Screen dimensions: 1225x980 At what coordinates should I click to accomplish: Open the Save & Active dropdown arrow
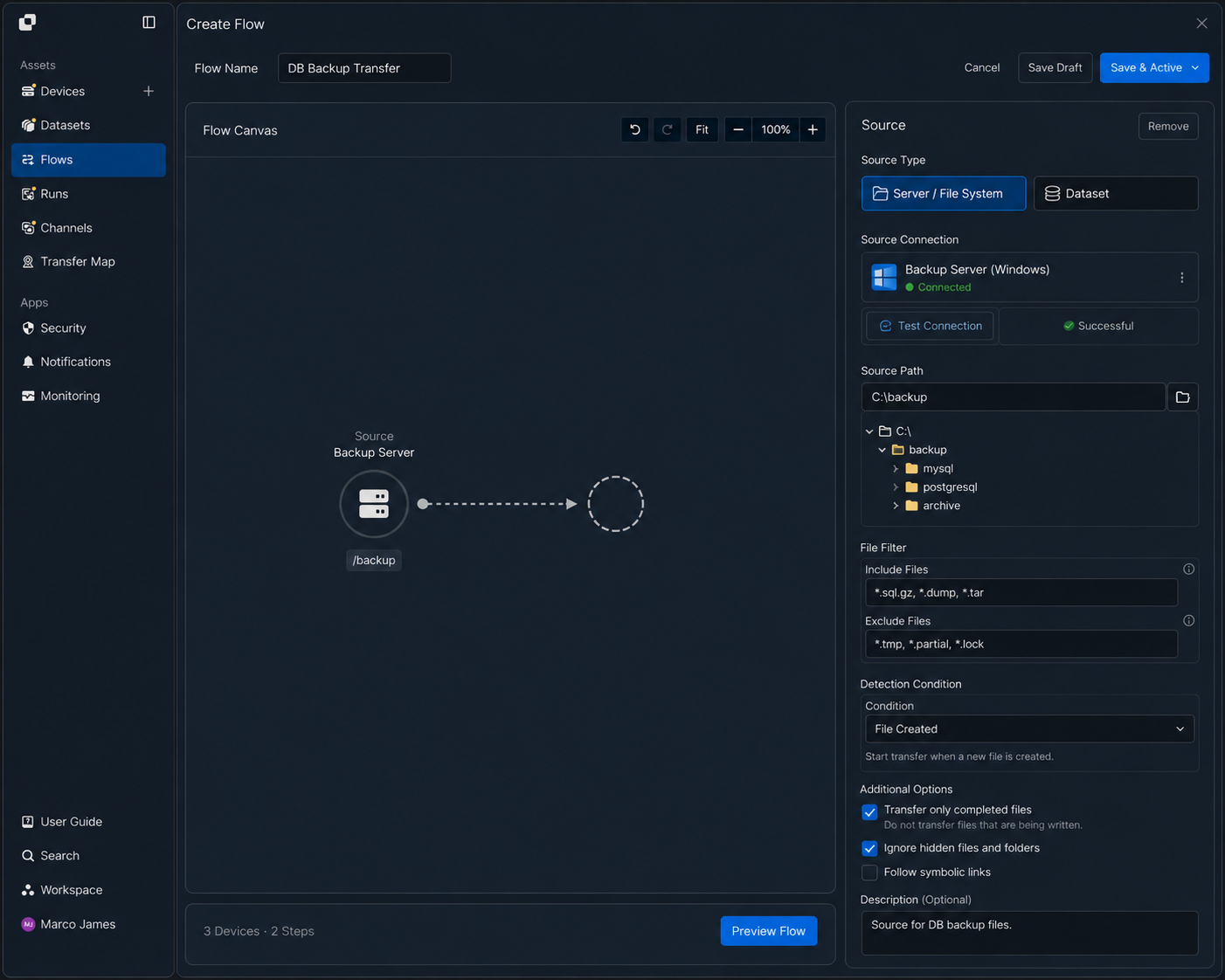1195,67
